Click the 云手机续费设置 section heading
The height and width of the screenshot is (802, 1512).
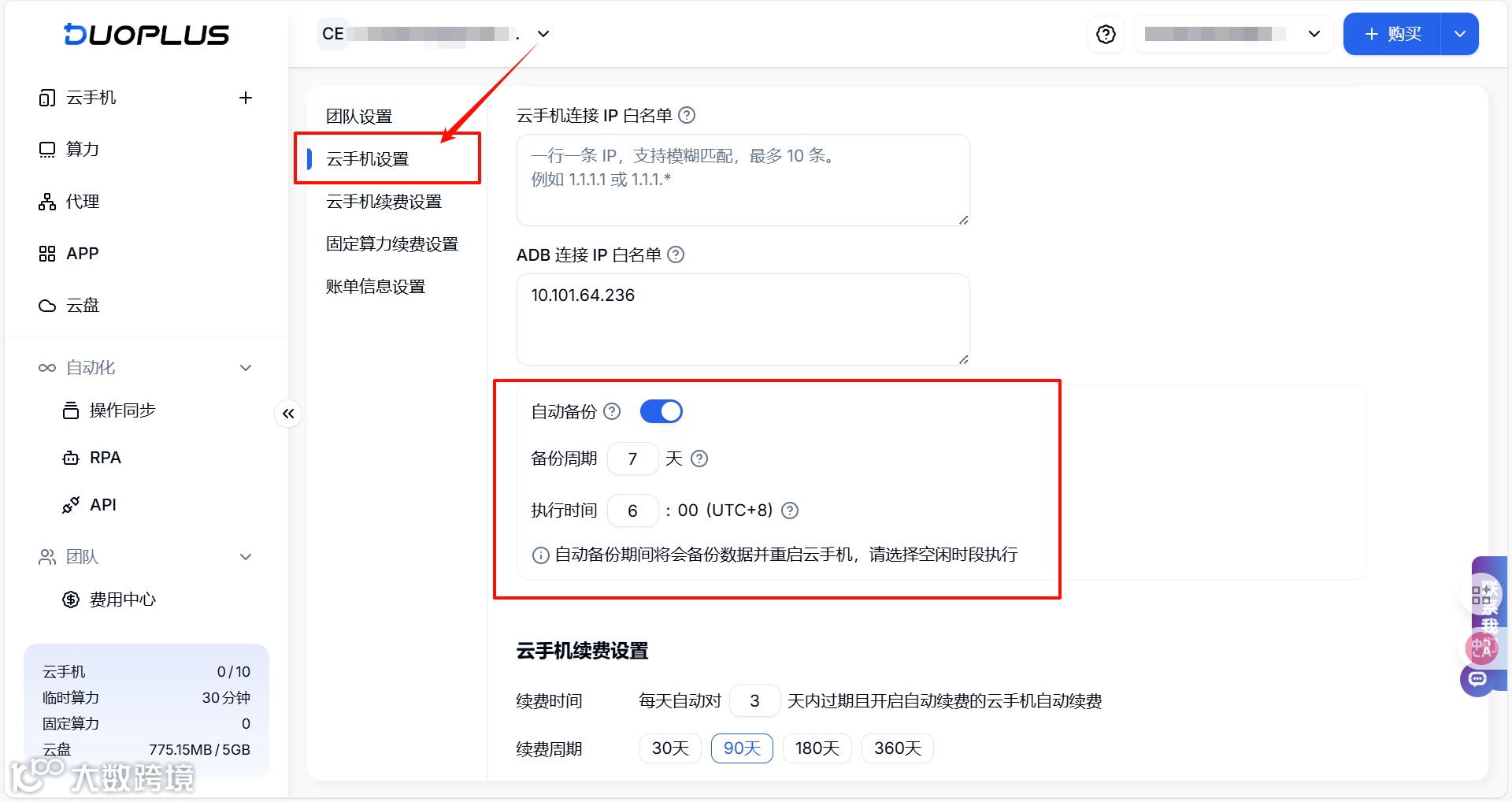coord(582,652)
